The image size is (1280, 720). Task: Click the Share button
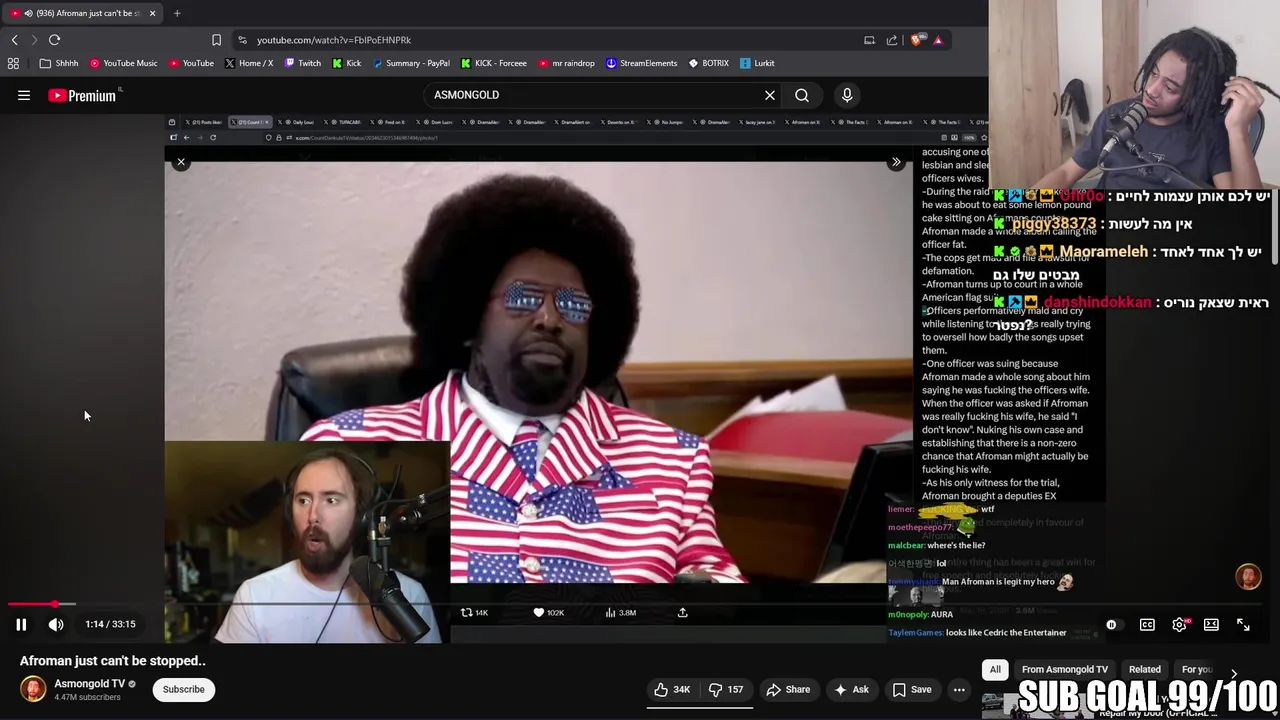(x=787, y=689)
